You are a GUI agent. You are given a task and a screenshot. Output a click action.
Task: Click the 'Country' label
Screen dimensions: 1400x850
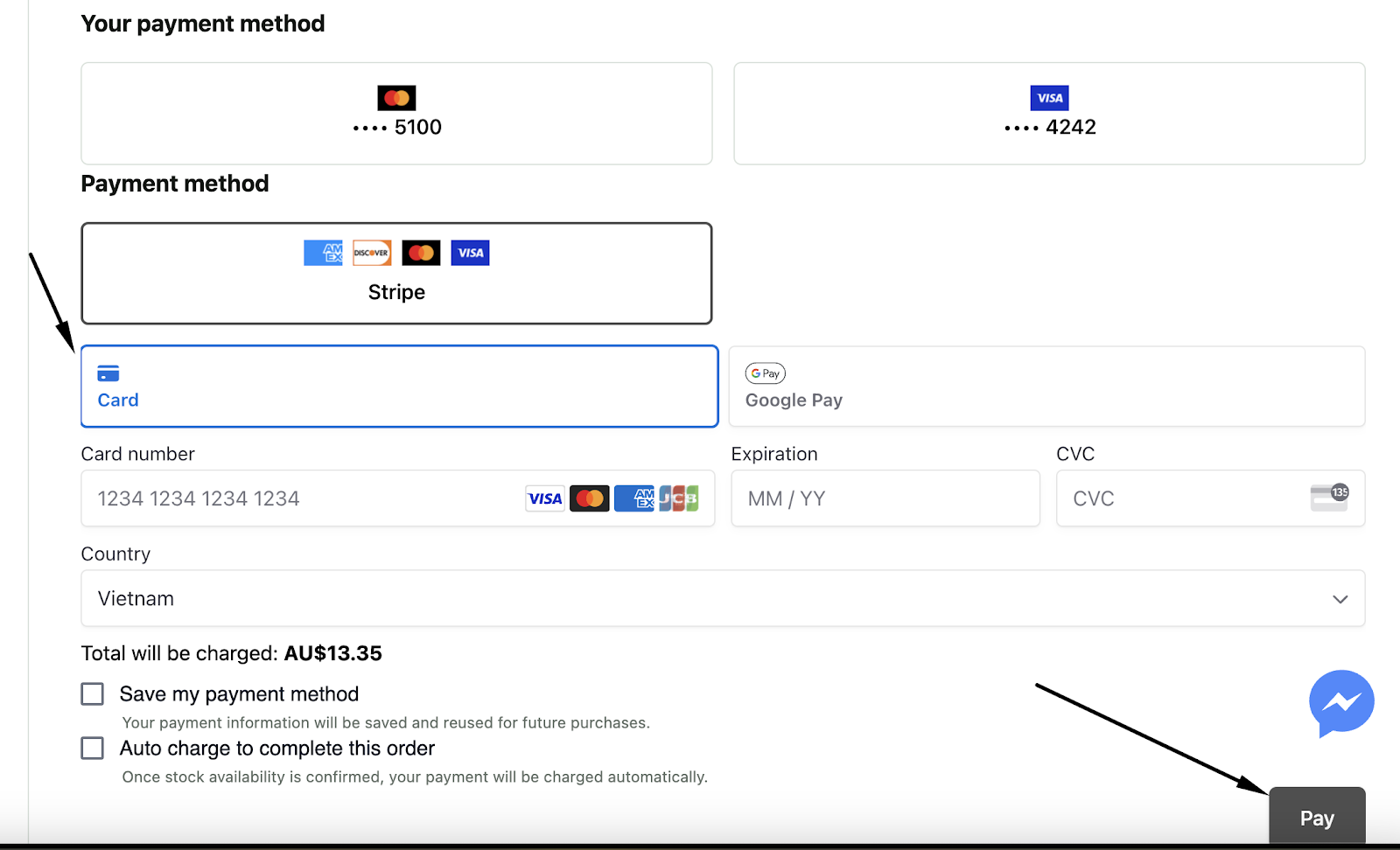coord(115,554)
